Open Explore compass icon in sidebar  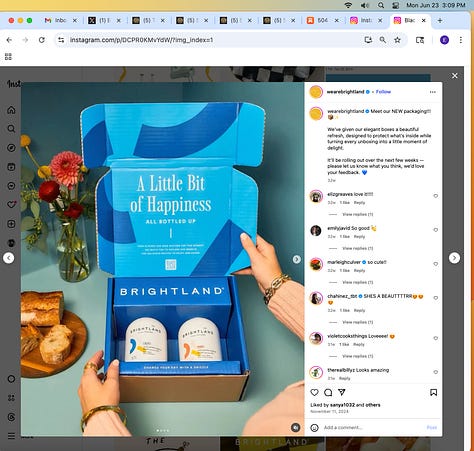pyautogui.click(x=11, y=148)
